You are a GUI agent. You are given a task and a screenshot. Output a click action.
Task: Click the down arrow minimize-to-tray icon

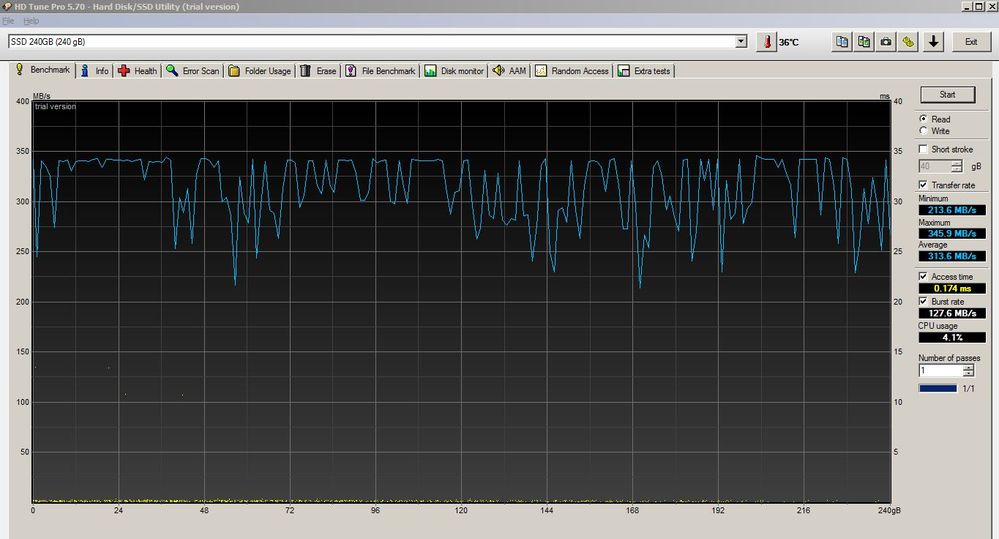[933, 42]
